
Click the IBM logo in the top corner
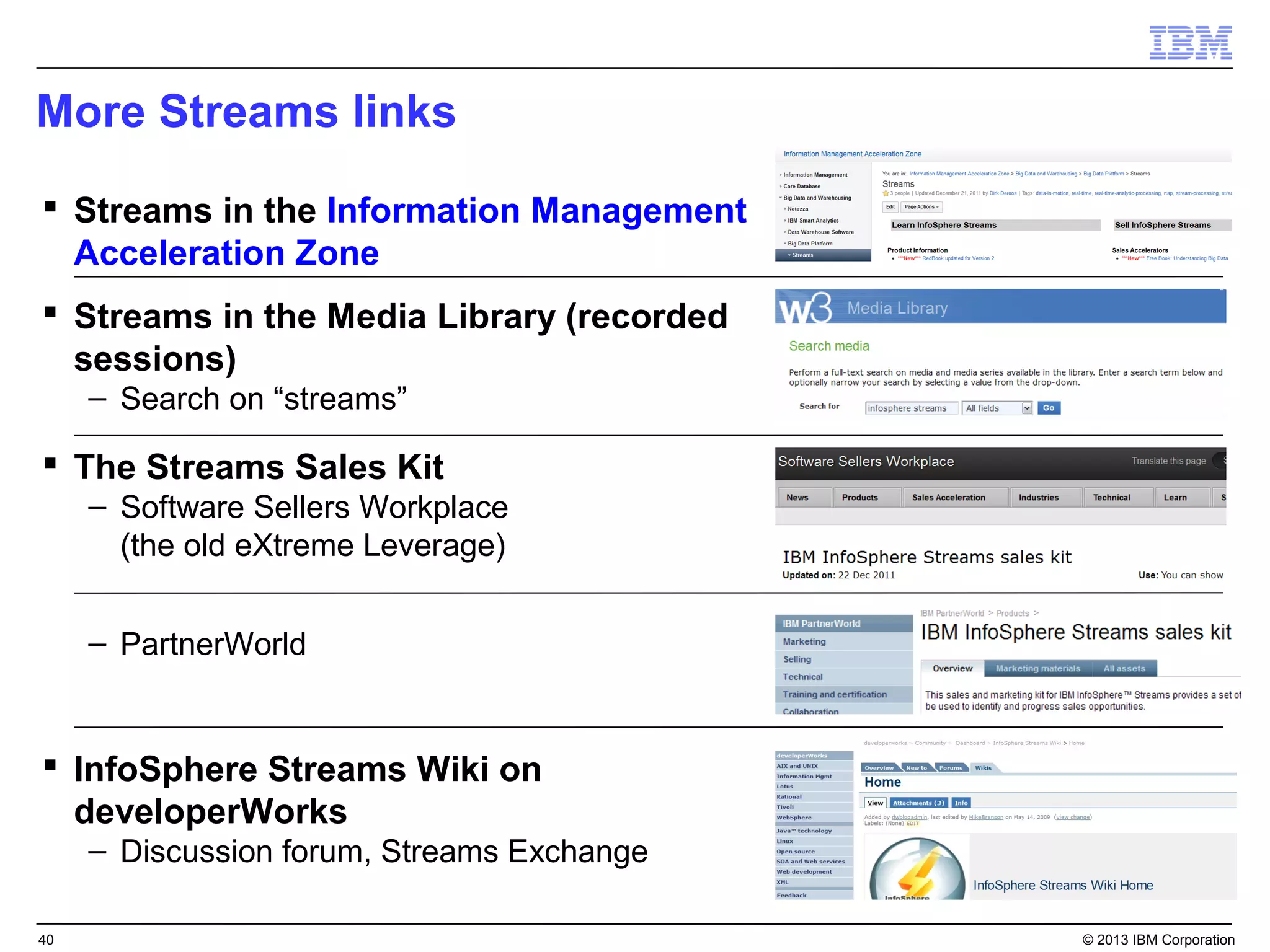[1190, 42]
